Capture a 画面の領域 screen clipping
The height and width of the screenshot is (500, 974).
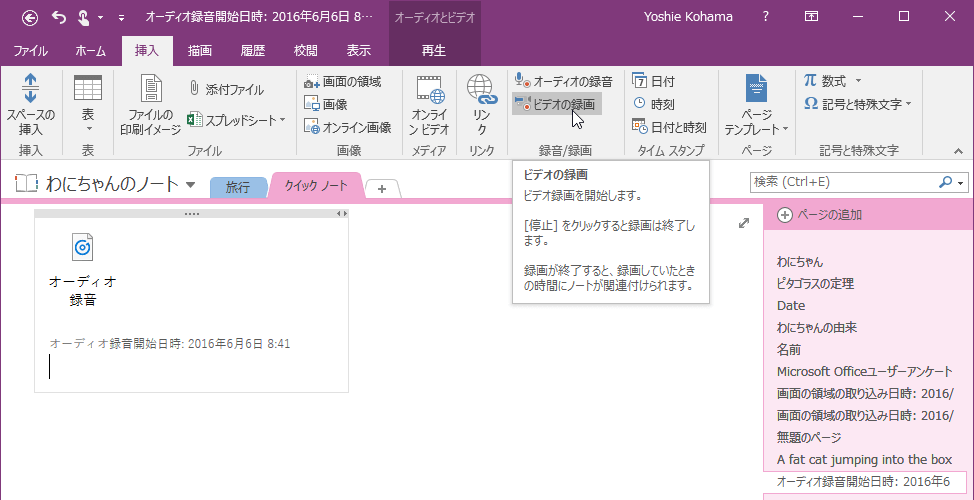342,81
